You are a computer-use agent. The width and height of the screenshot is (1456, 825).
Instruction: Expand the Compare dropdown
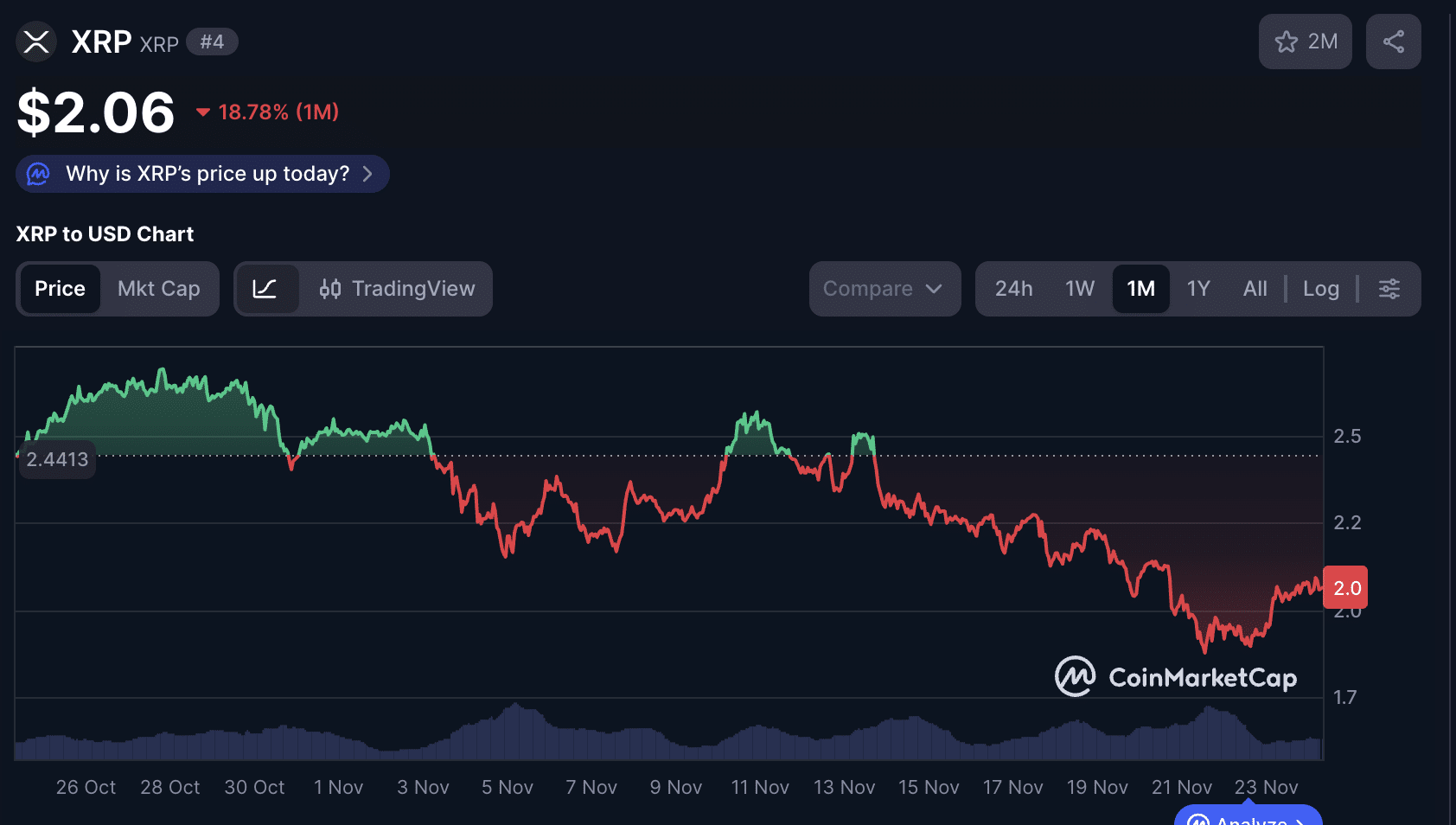[884, 289]
